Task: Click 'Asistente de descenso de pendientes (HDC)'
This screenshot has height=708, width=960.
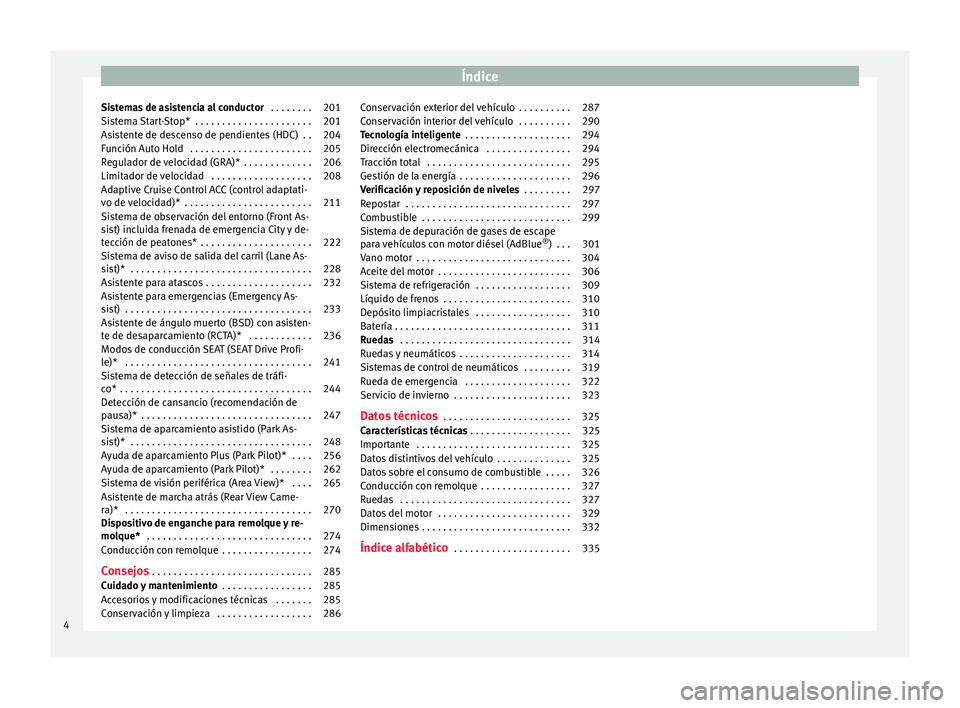Action: pyautogui.click(x=200, y=135)
